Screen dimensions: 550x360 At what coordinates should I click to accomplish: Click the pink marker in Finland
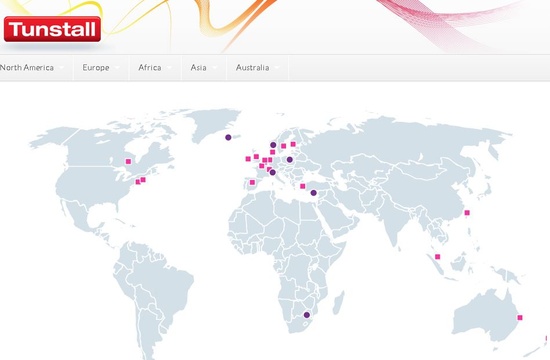coord(293,144)
